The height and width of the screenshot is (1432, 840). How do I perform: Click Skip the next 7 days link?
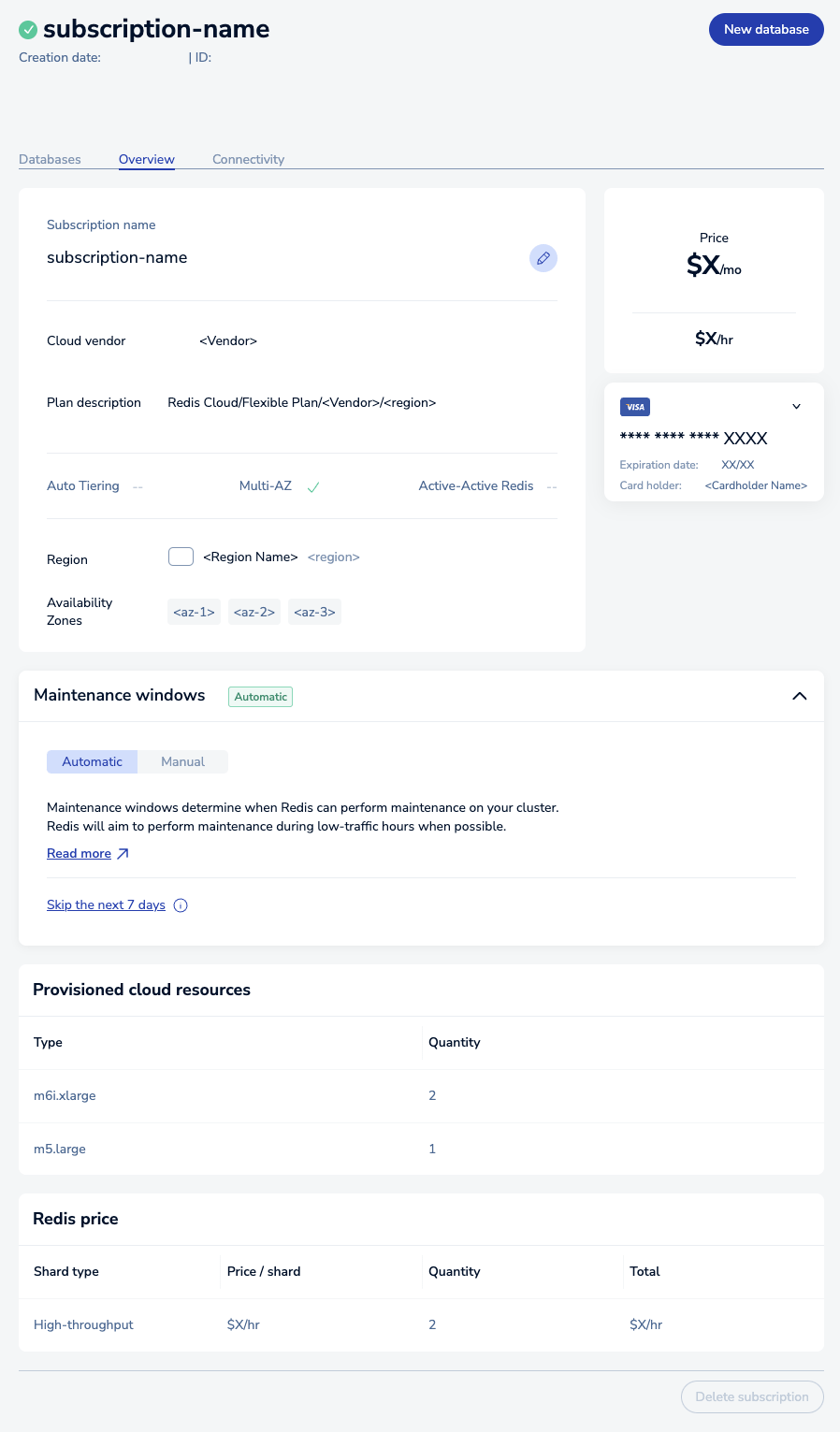(x=106, y=905)
